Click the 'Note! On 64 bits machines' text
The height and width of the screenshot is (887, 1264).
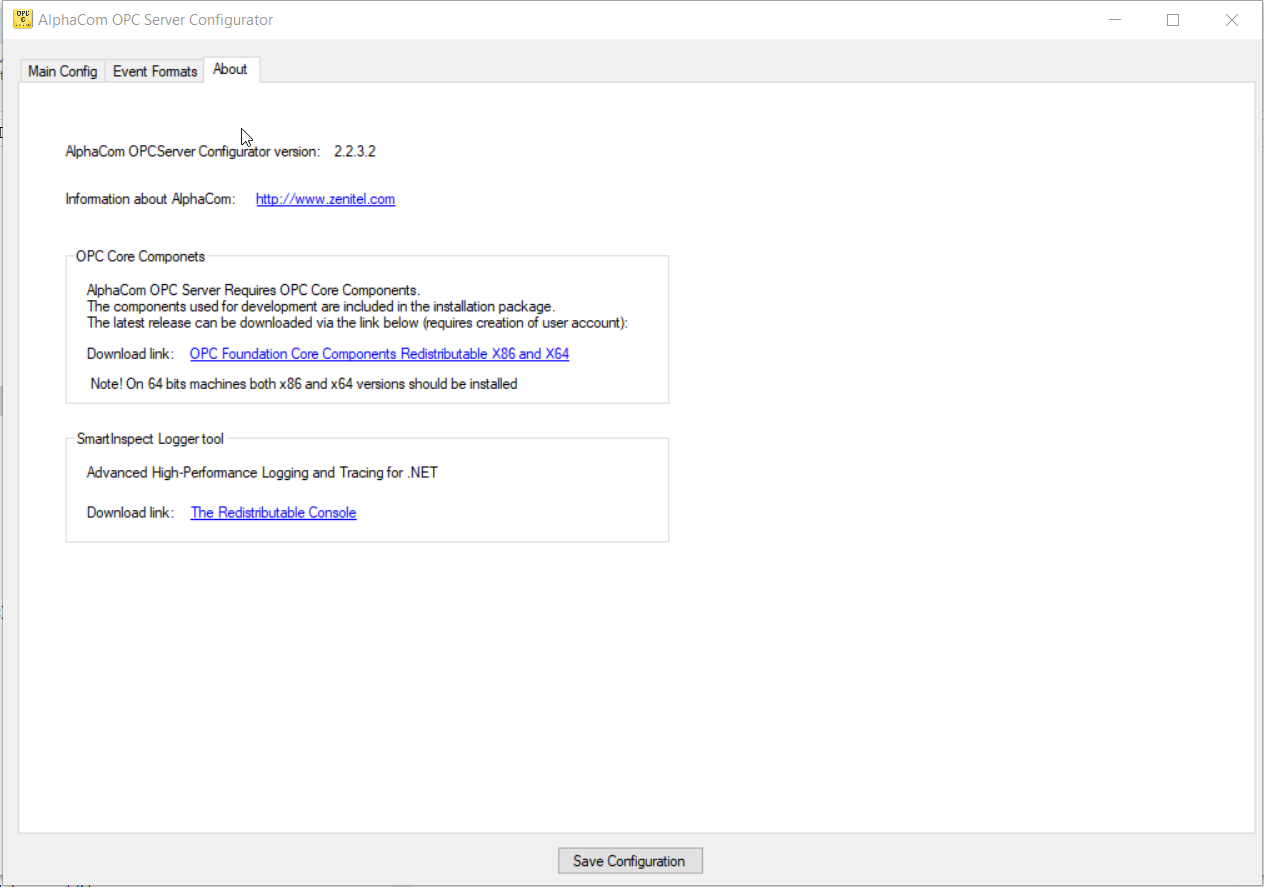coord(304,383)
